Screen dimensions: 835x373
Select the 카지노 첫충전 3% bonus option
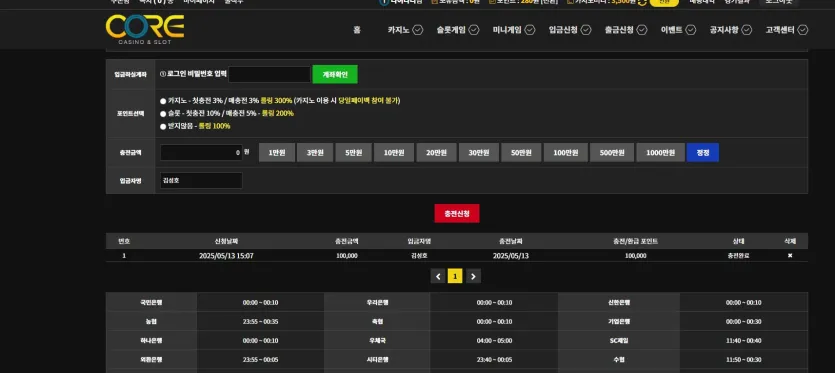click(x=163, y=101)
